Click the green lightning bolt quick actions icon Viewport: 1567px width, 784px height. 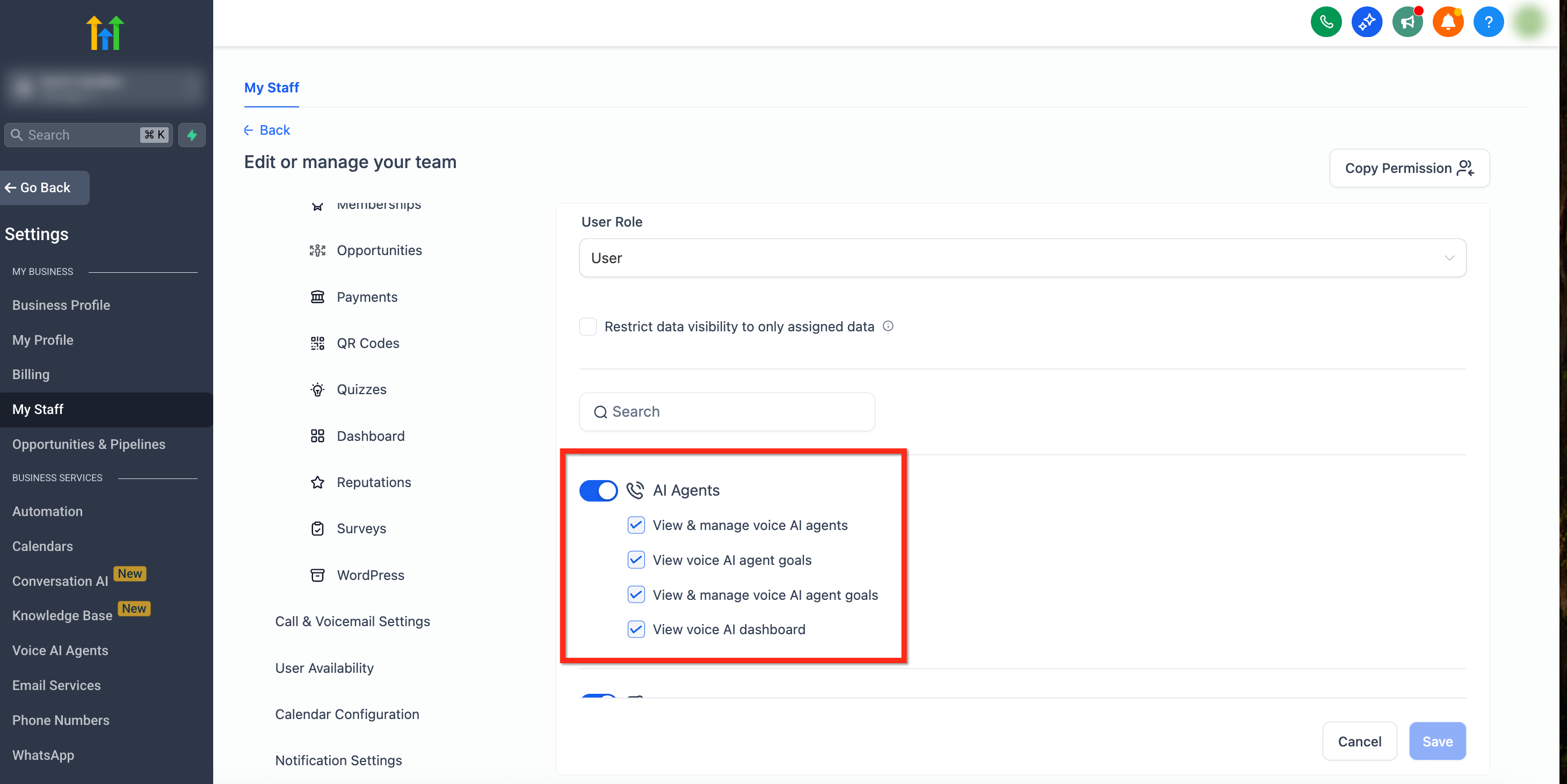(x=192, y=135)
